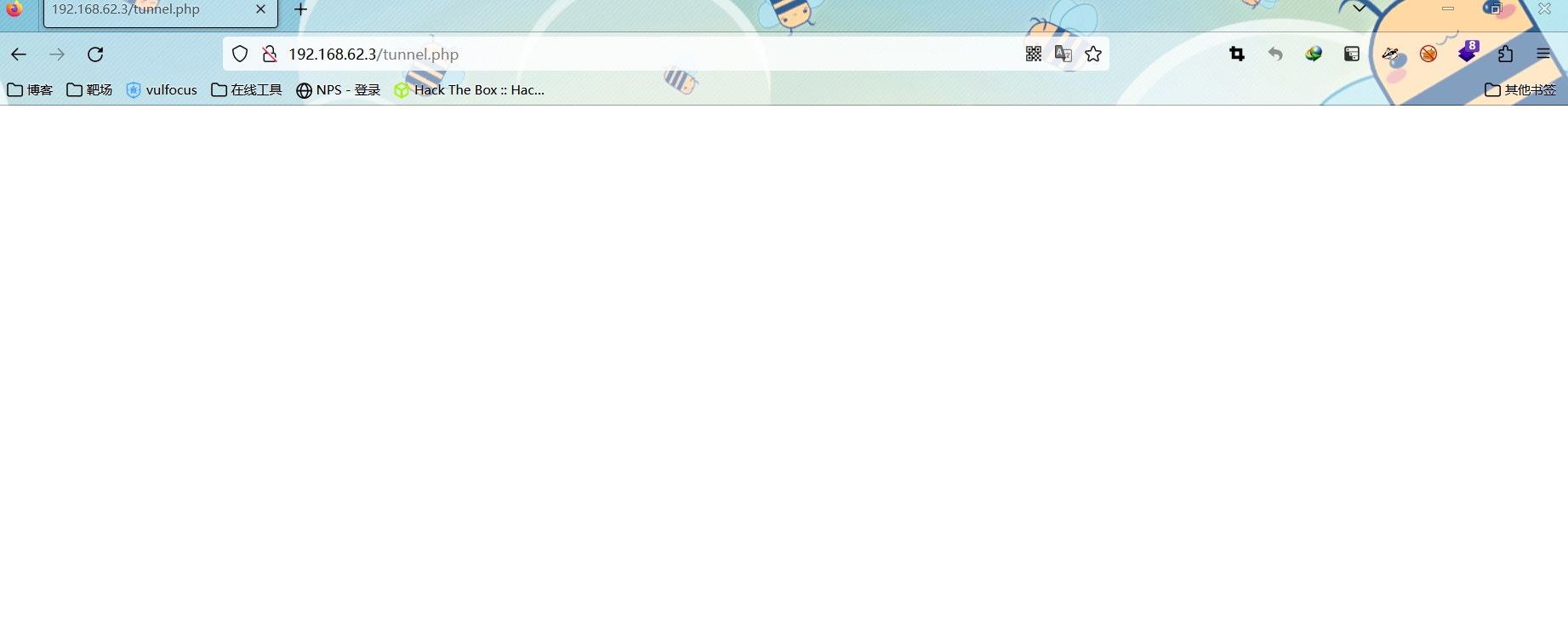Select the 192.168.62.3/tunnel.php tab
Image resolution: width=1568 pixels, height=641 pixels.
pyautogui.click(x=161, y=12)
